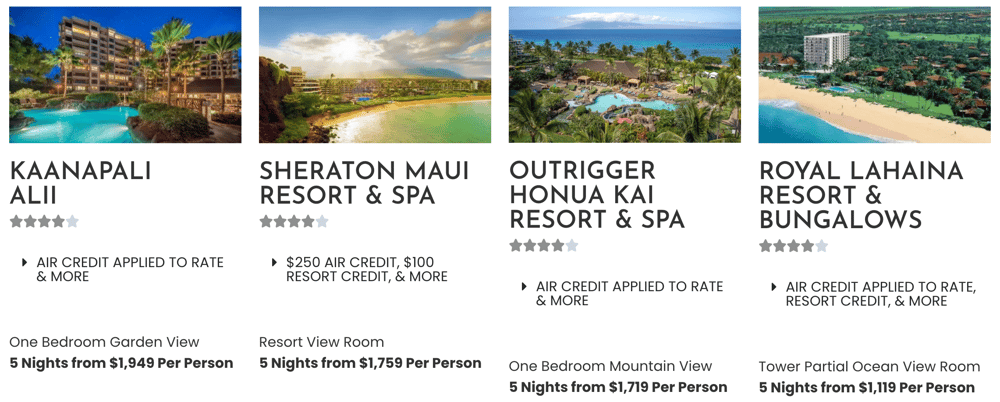Viewport: 1000px width, 402px height.
Task: Expand Outrigger air credit details arrow
Action: (x=524, y=287)
